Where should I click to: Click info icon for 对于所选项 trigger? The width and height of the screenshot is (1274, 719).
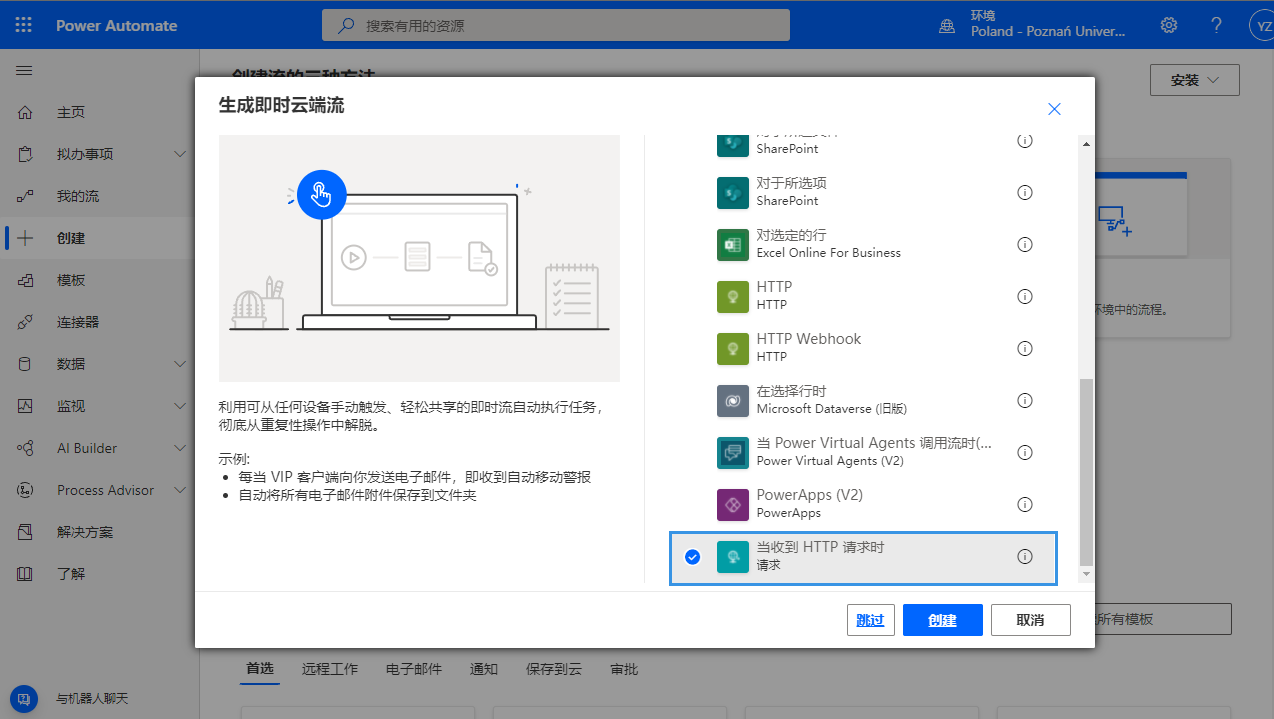pyautogui.click(x=1024, y=192)
